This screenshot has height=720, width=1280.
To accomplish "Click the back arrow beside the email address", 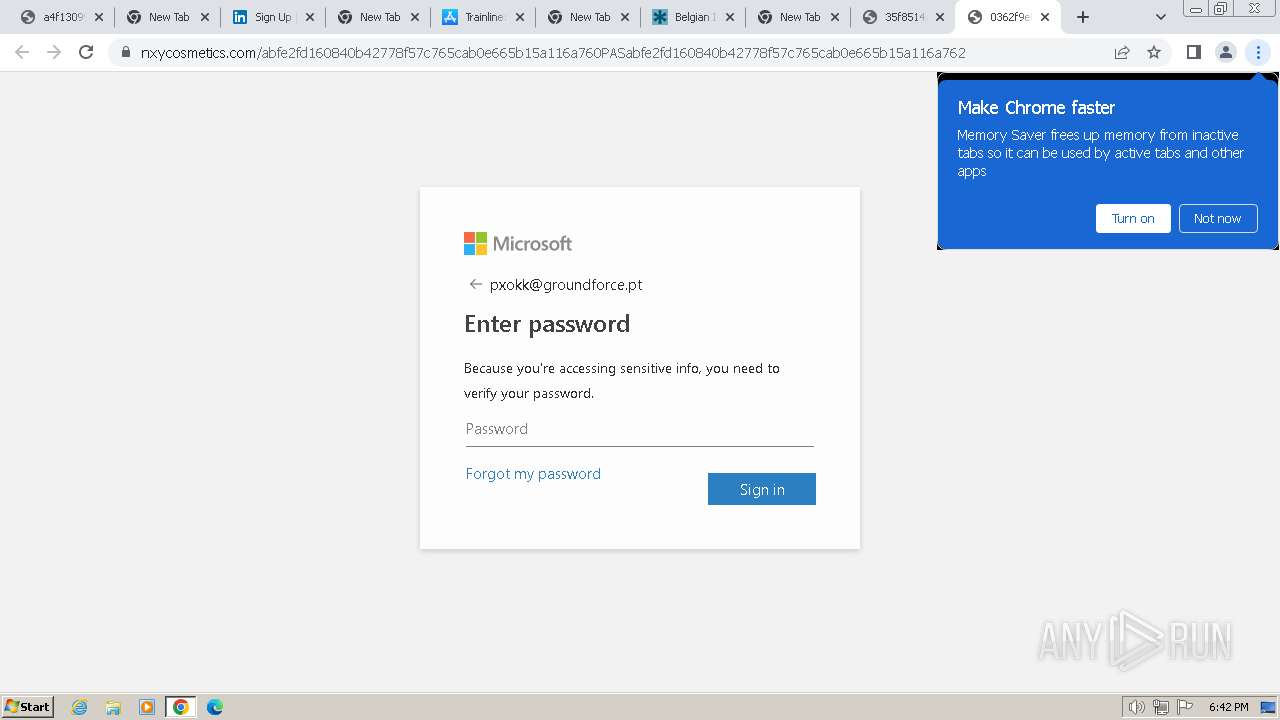I will [475, 284].
